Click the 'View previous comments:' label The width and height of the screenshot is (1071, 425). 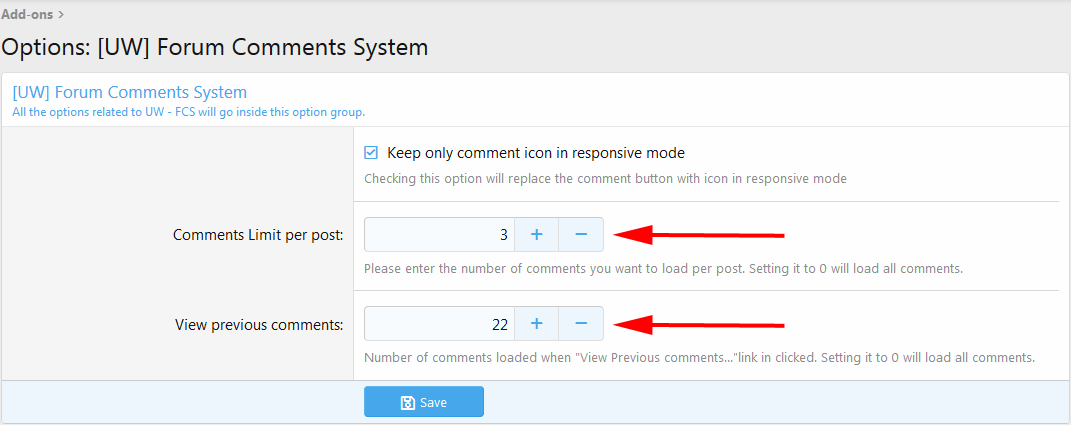[259, 324]
